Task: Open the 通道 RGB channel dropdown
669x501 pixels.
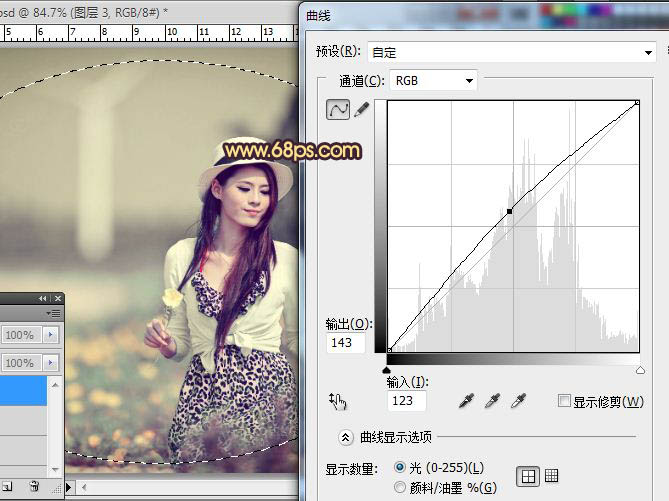Action: tap(433, 80)
